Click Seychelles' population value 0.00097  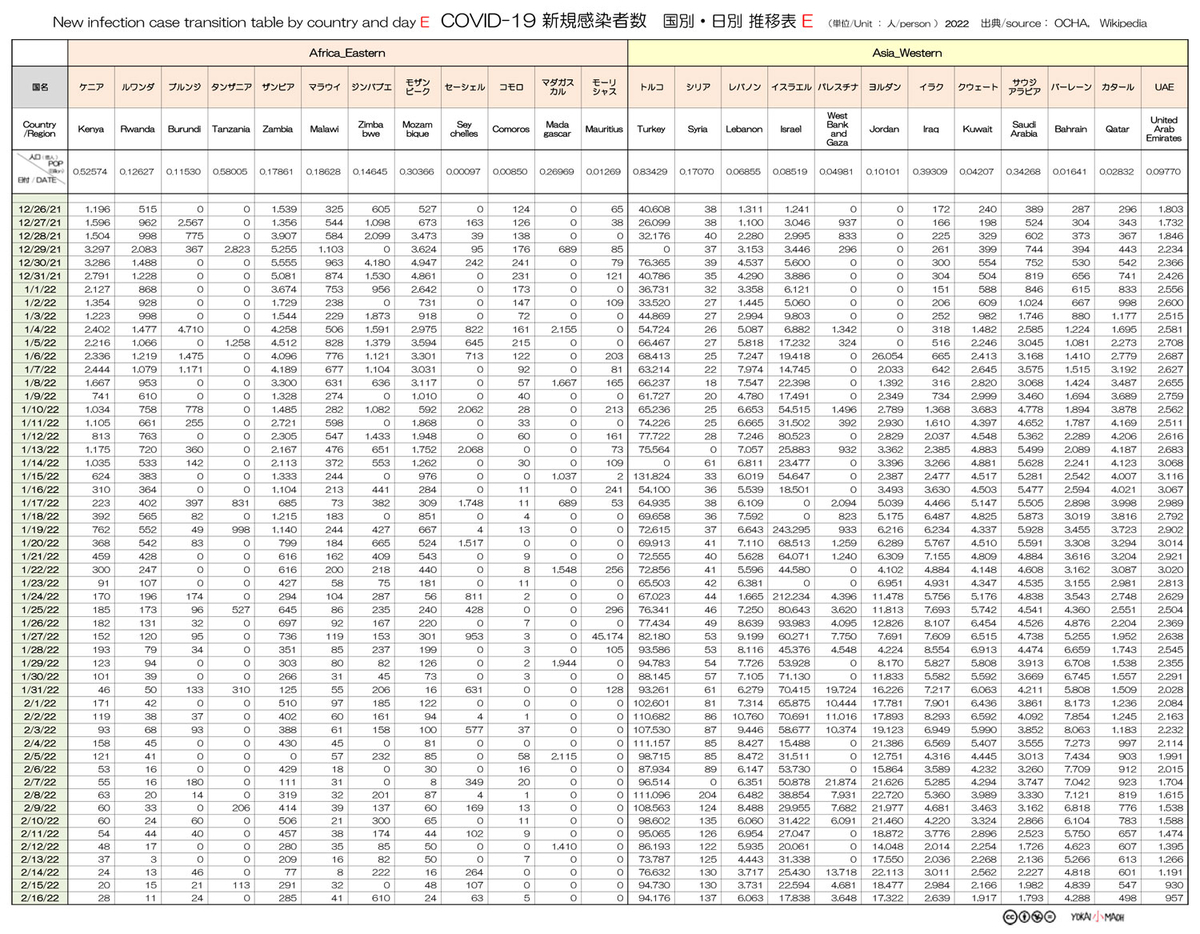pyautogui.click(x=463, y=173)
